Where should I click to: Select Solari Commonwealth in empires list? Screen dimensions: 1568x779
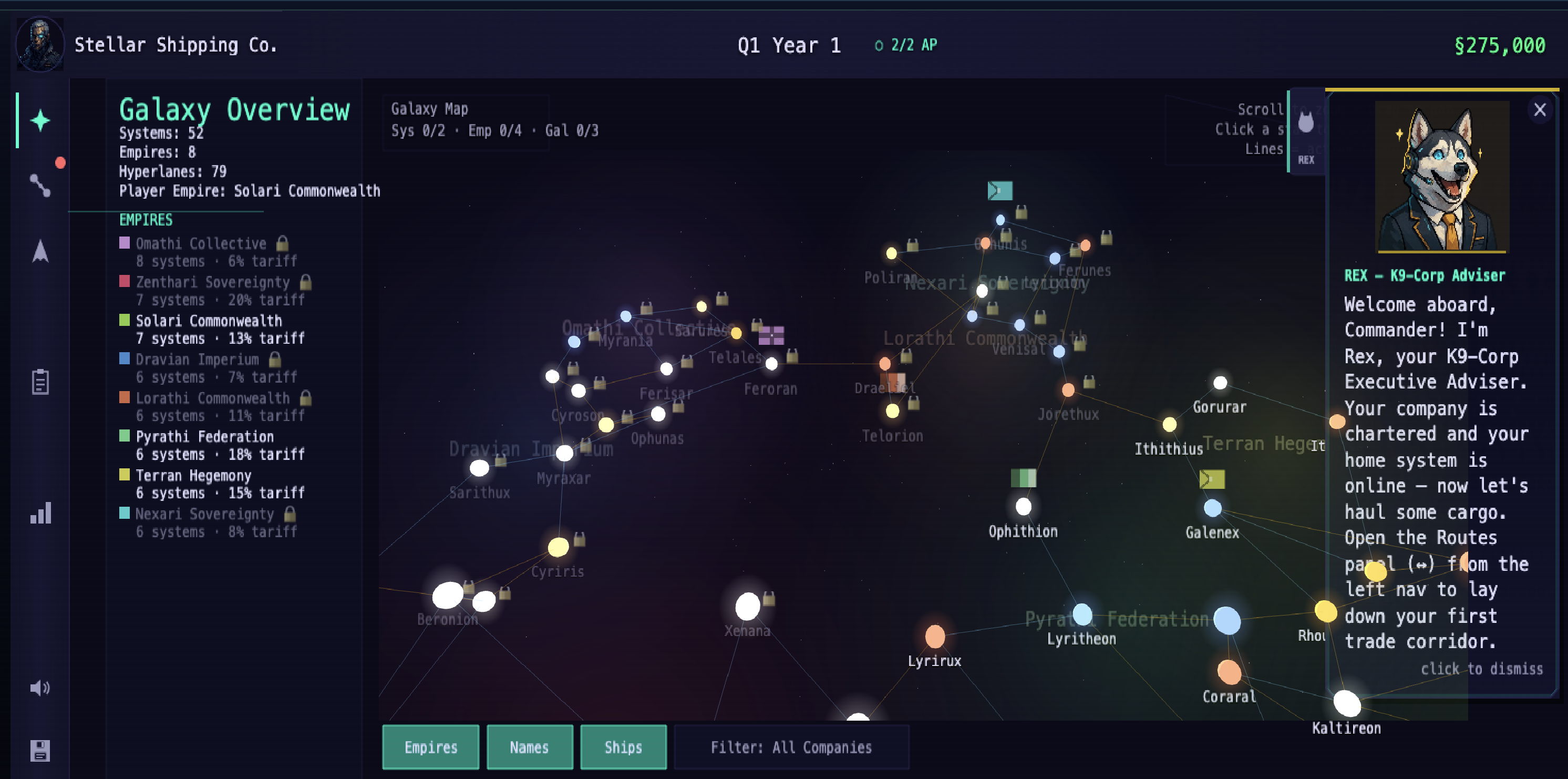212,330
